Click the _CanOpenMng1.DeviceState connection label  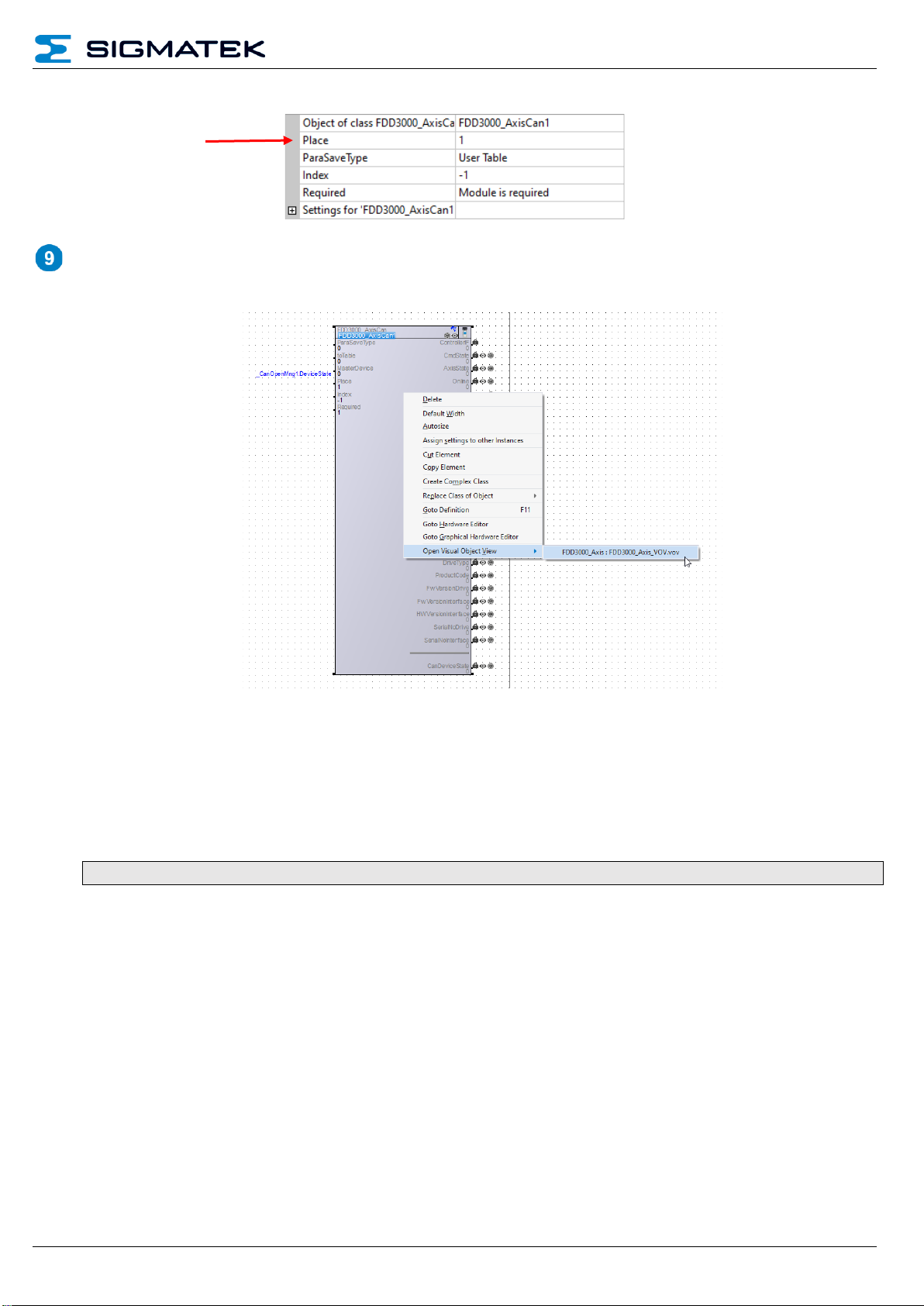coord(295,374)
